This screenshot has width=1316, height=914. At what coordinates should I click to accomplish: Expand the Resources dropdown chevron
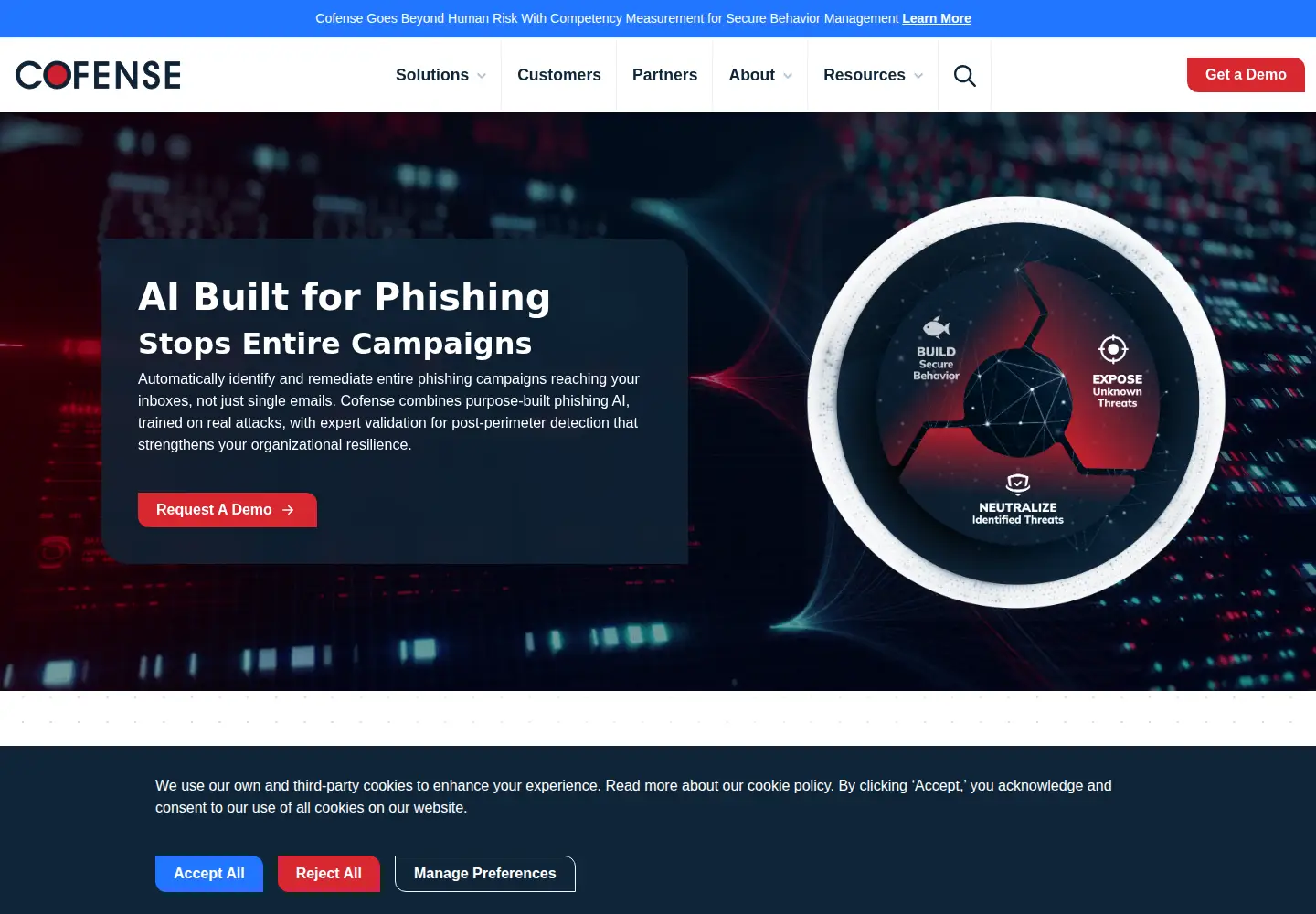coord(918,76)
